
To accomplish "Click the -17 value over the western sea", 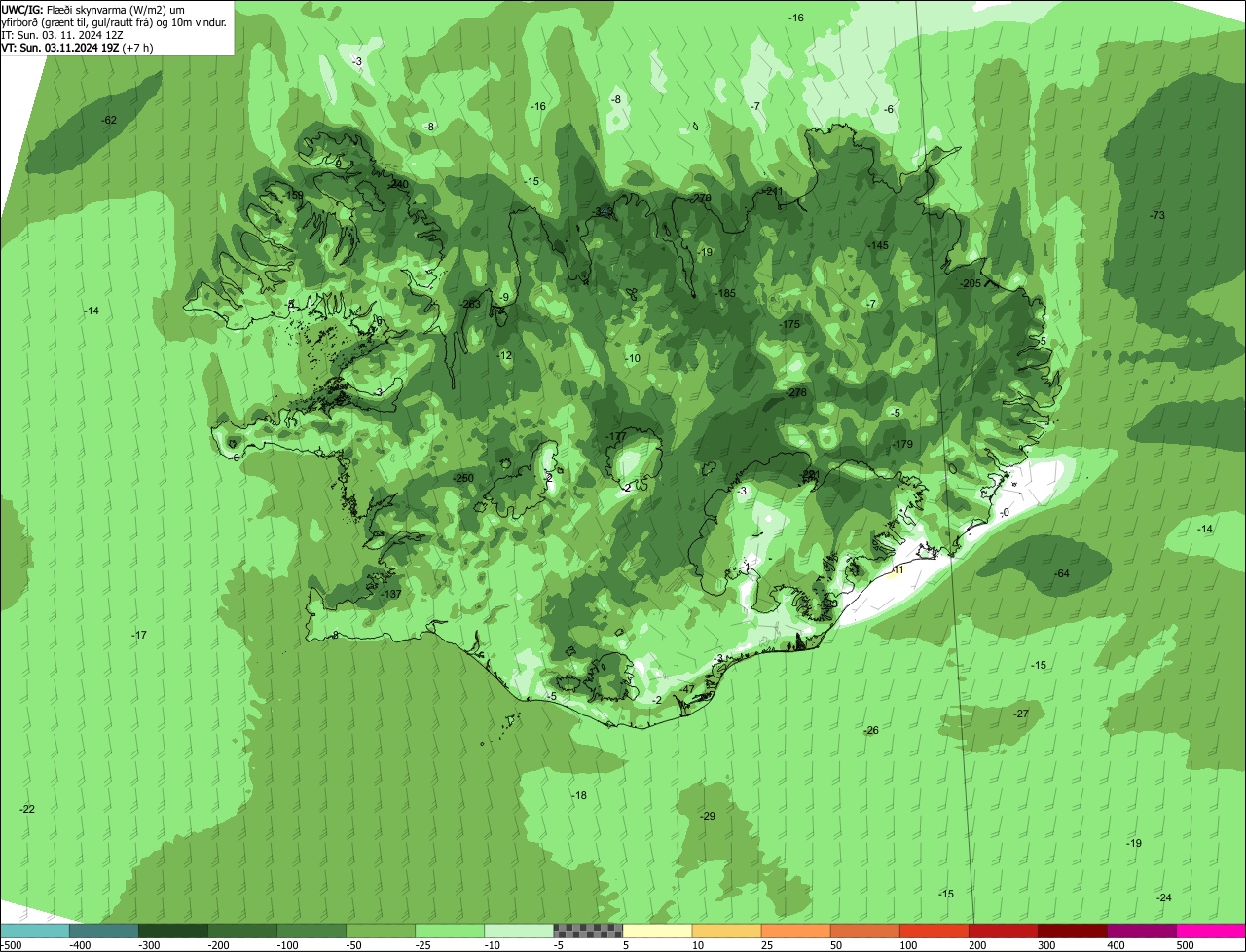I will point(139,635).
